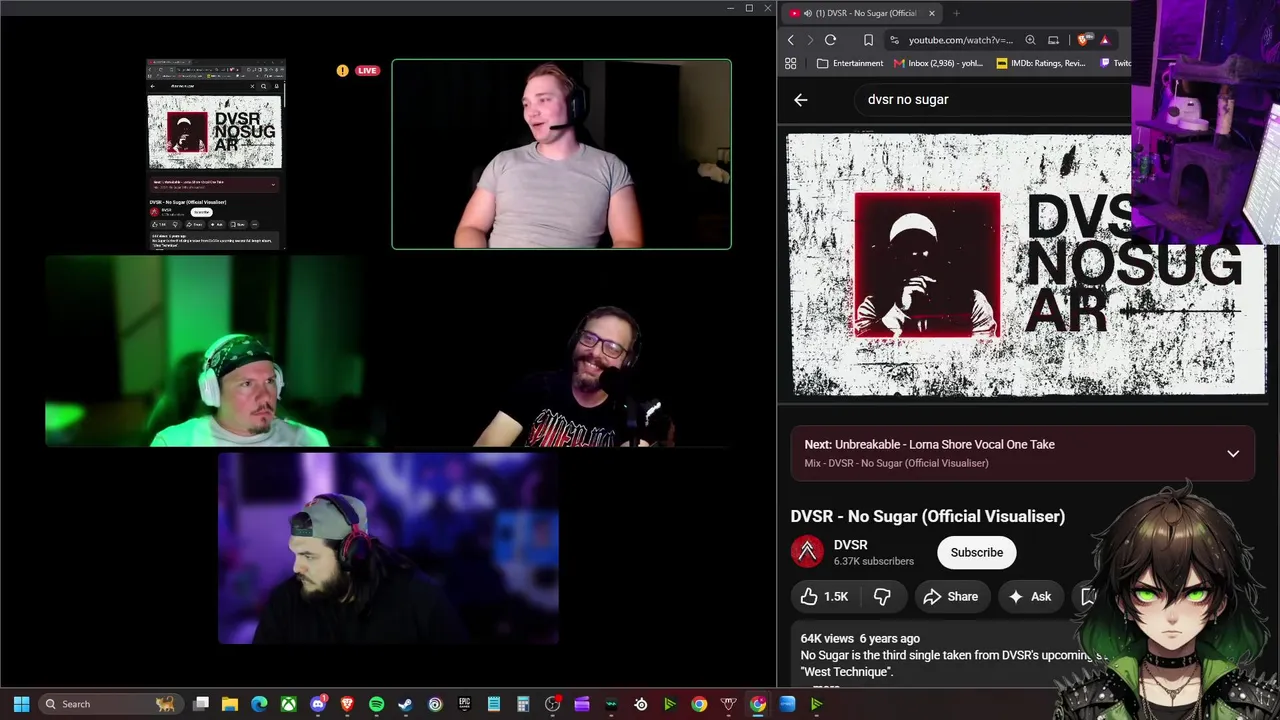Open the Gmail Inbox bookmark
The image size is (1280, 720).
(x=938, y=63)
